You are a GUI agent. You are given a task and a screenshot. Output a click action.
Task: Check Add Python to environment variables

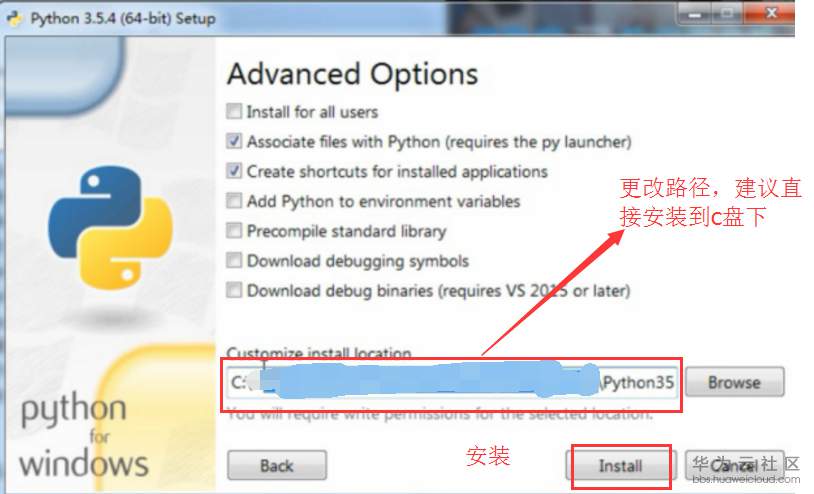(x=234, y=200)
